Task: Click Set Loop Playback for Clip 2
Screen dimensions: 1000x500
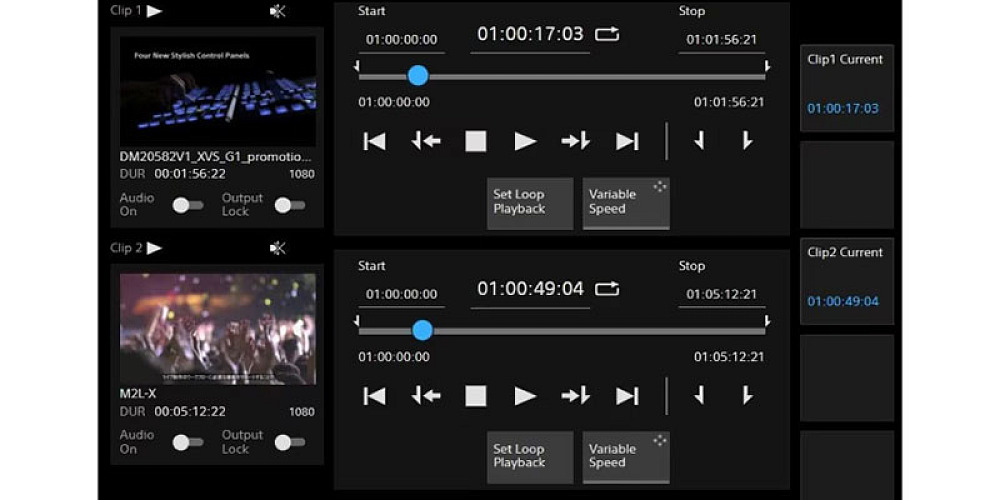Action: tap(530, 457)
